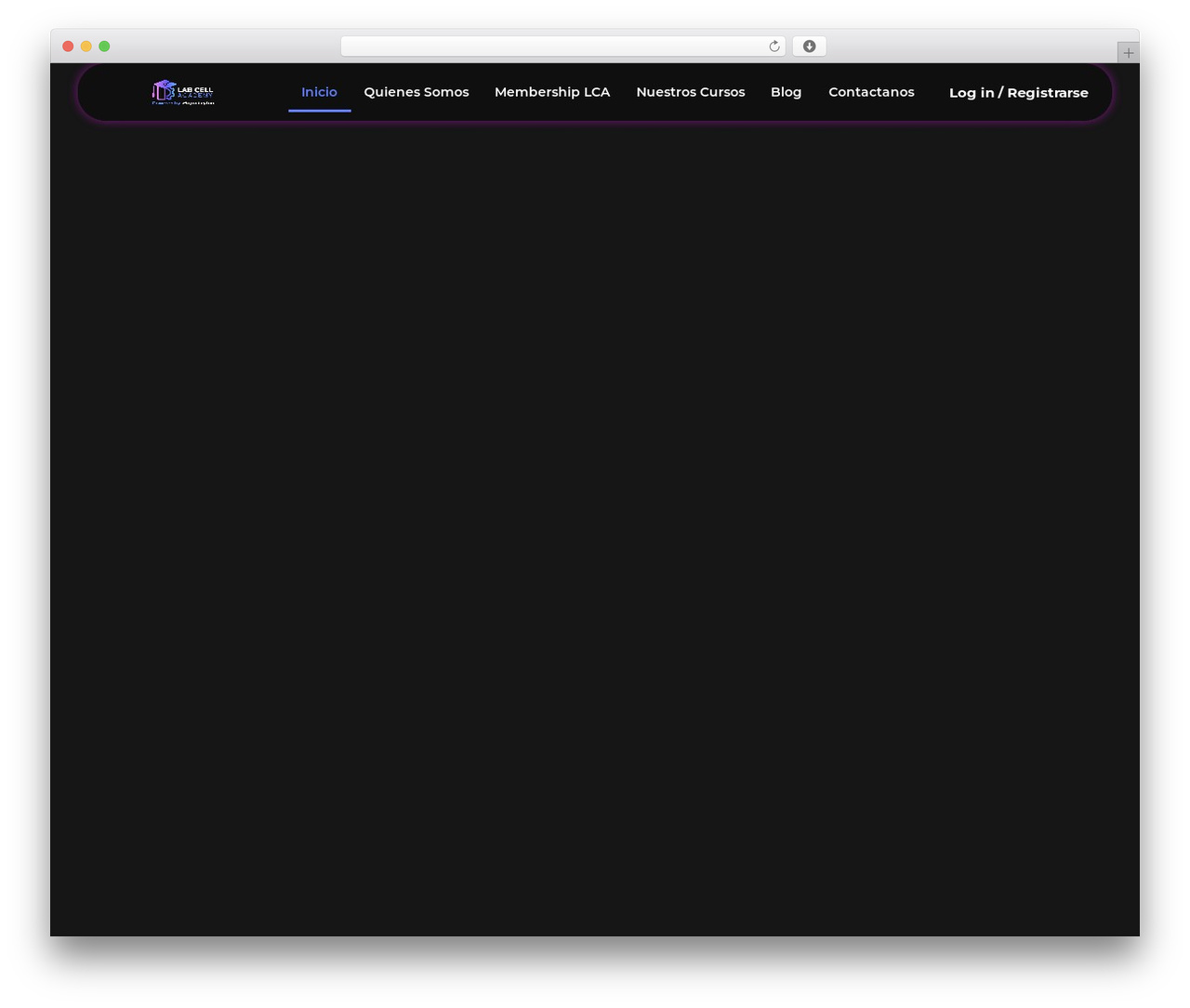This screenshot has width=1190, height=1008.
Task: Click the Lab Cell Academy logo
Action: pyautogui.click(x=183, y=92)
